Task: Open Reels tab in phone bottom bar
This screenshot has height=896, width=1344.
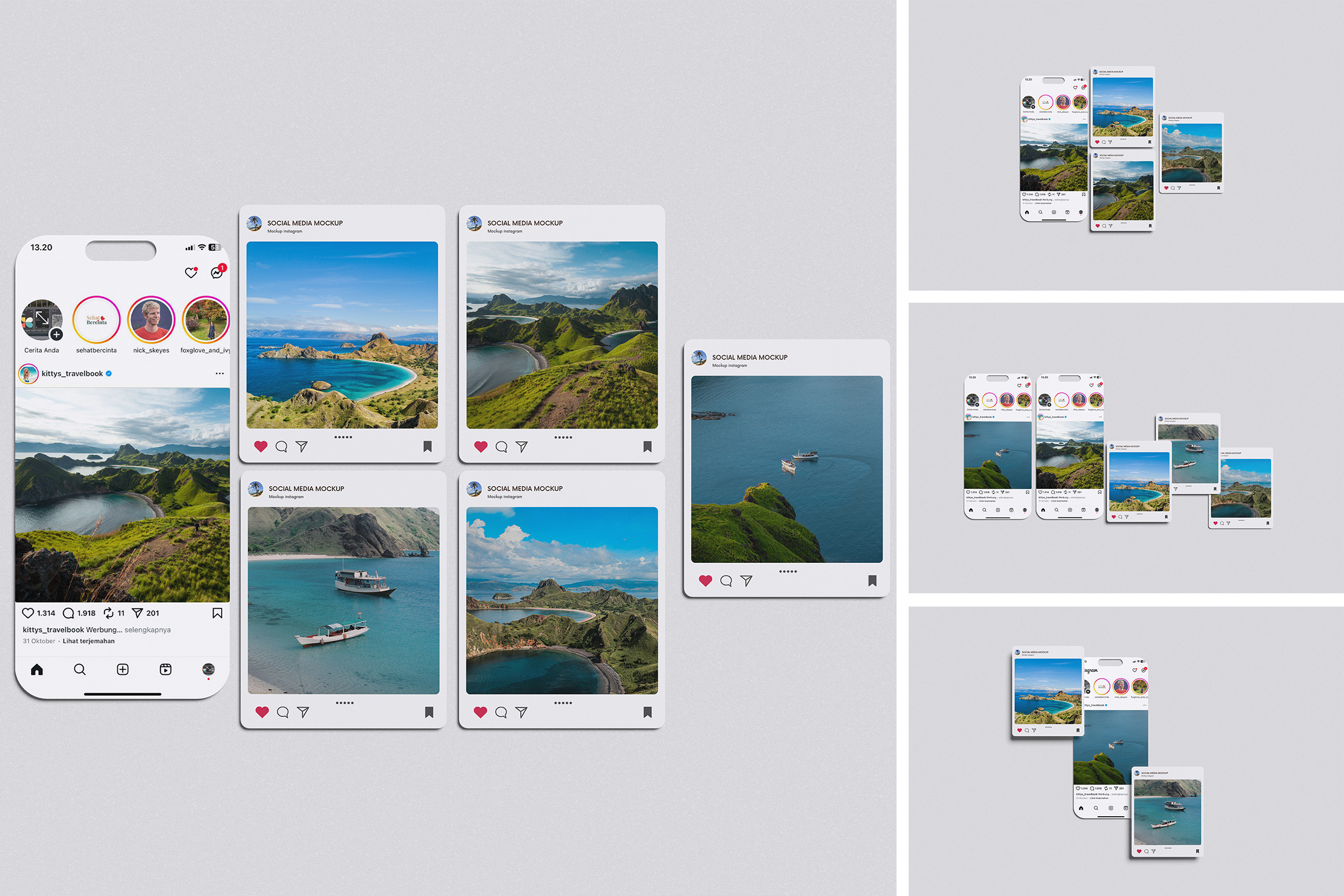Action: 165,670
